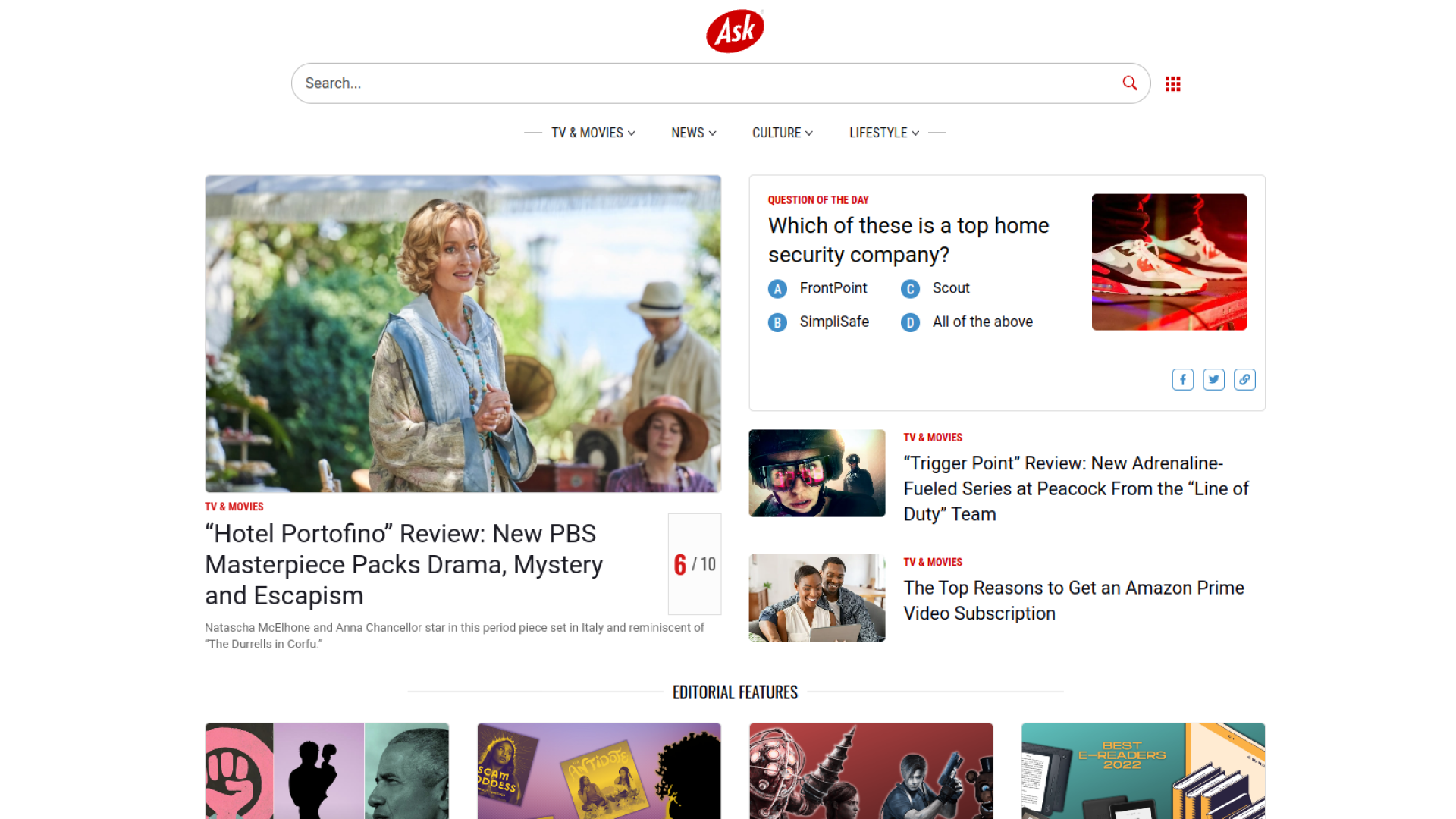Open the Culture navigation menu
Image resolution: width=1456 pixels, height=819 pixels.
click(783, 133)
